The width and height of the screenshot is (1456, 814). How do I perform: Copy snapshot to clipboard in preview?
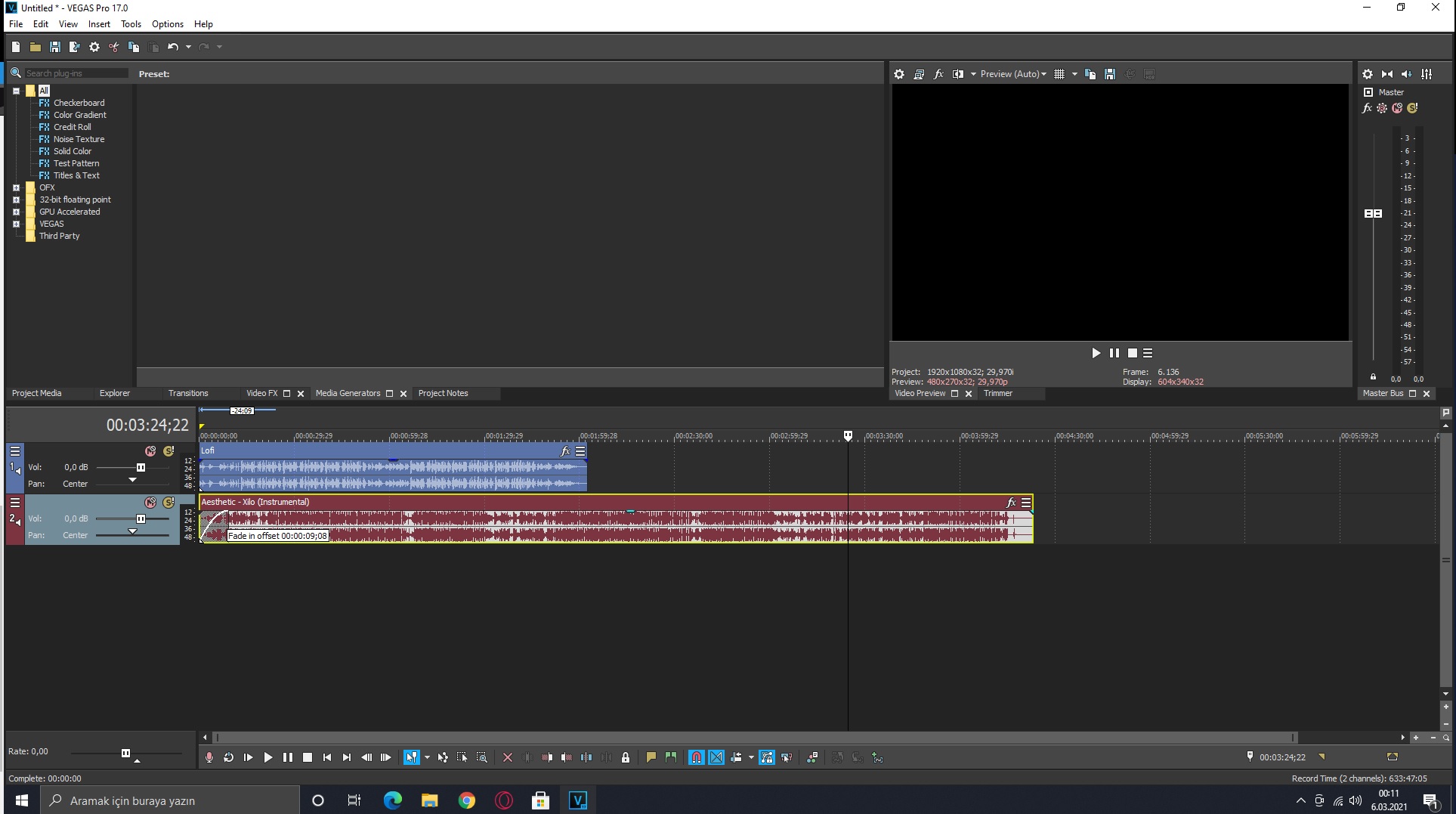(1090, 74)
